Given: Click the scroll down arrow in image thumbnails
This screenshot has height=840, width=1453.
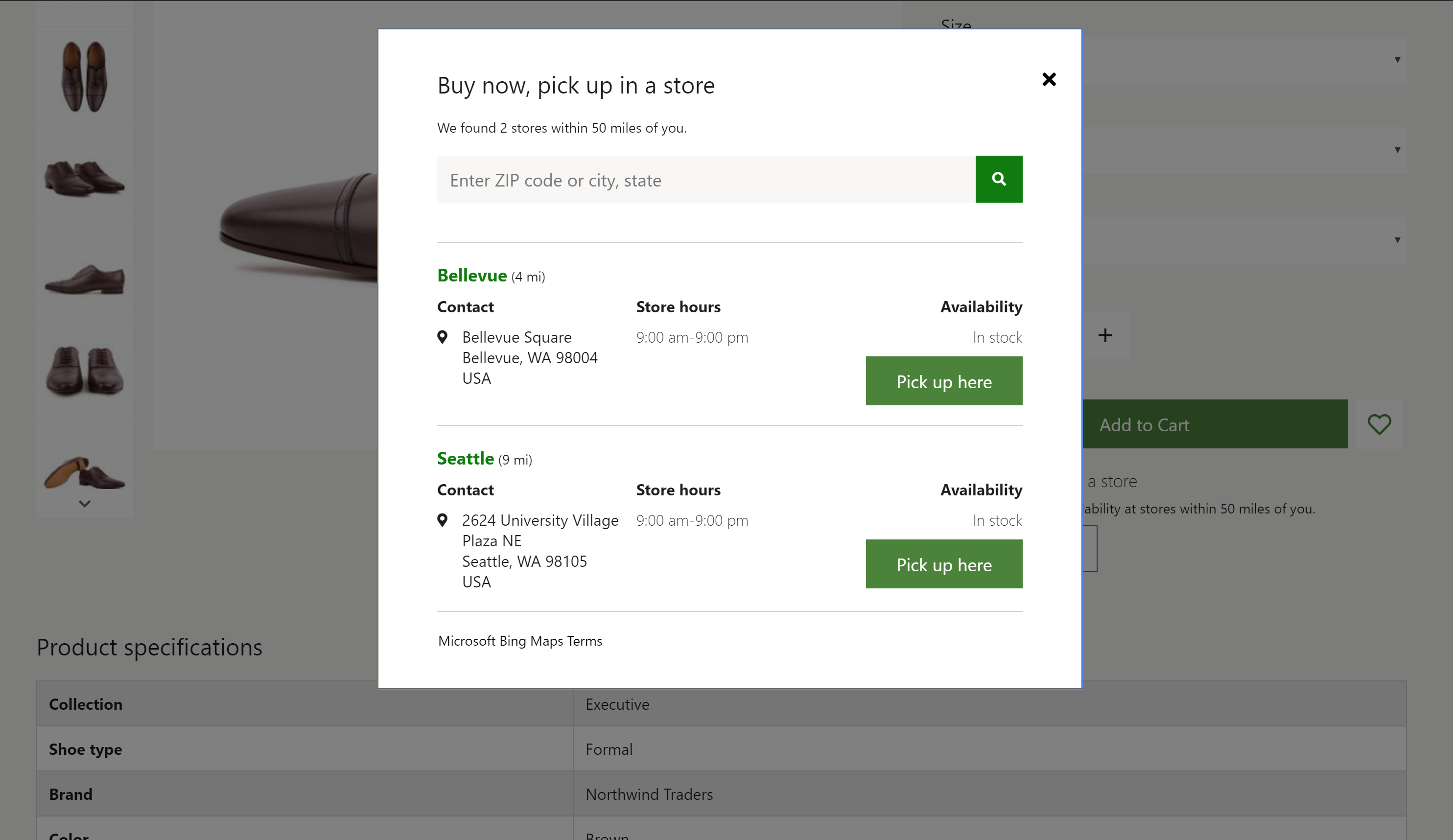Looking at the screenshot, I should click(x=85, y=504).
